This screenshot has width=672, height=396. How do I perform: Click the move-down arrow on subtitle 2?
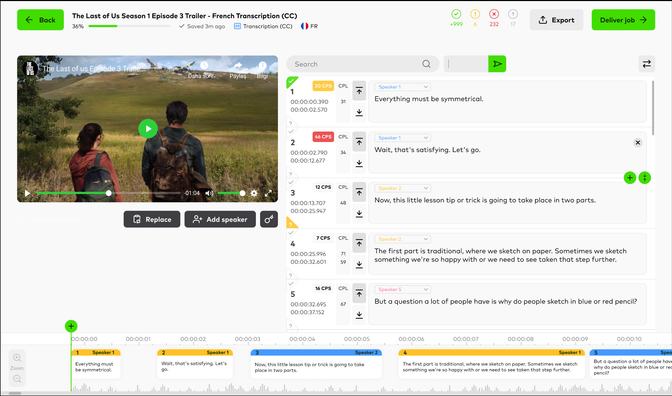point(359,164)
